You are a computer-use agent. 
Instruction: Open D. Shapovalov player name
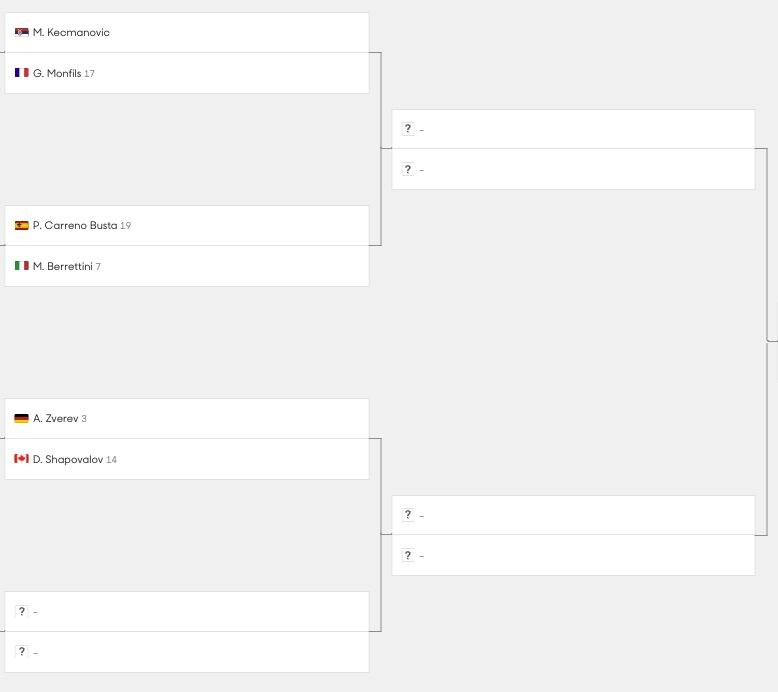pos(68,459)
